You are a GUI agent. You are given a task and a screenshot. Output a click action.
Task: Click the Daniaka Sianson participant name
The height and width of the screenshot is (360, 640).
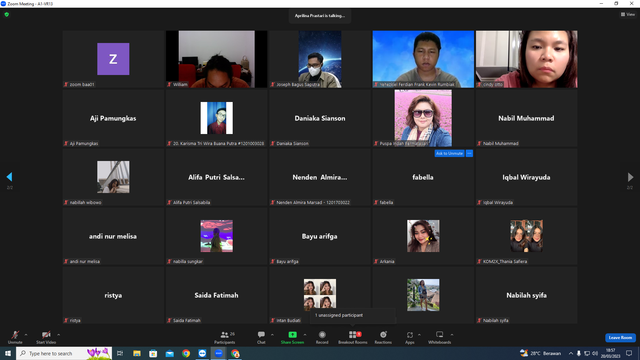(x=320, y=118)
